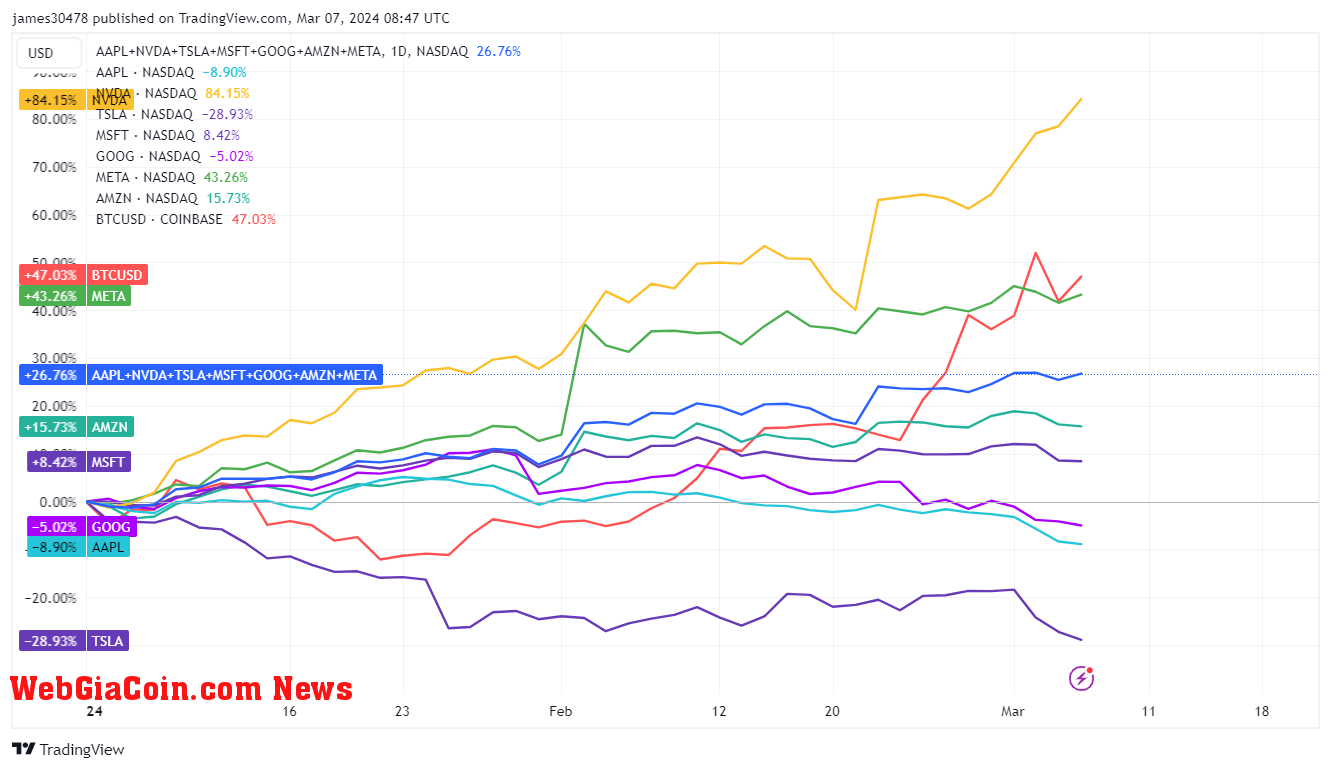The height and width of the screenshot is (770, 1331).
Task: Click the 40.00% y-axis label
Action: tap(54, 311)
